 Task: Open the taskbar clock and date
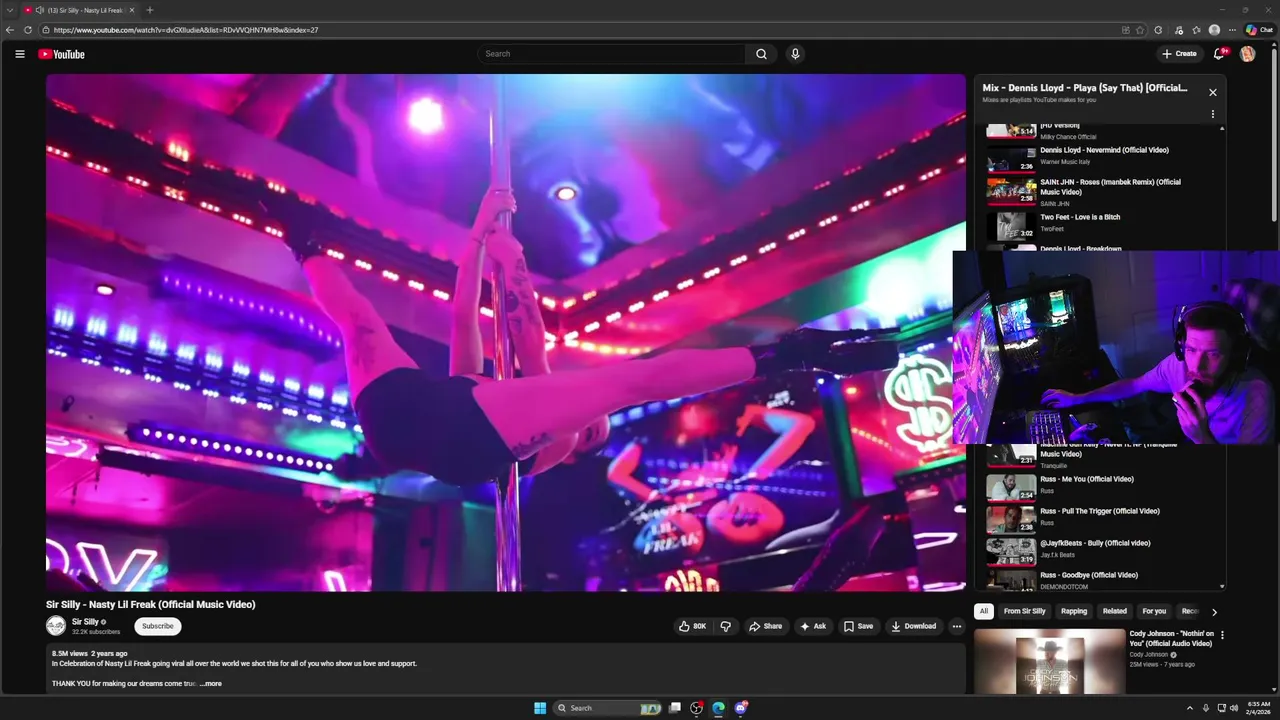coord(1259,708)
